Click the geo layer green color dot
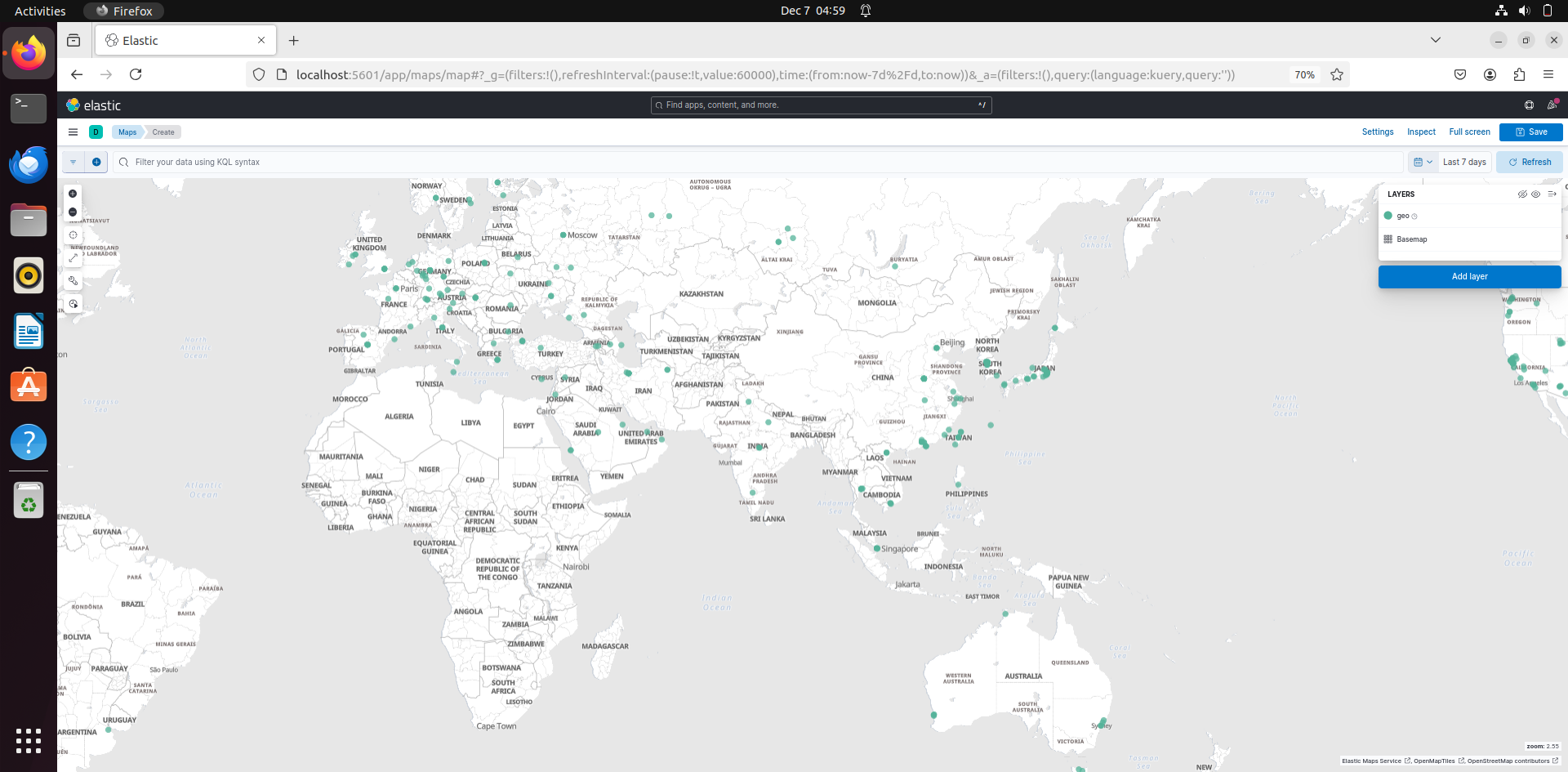Image resolution: width=1568 pixels, height=772 pixels. (x=1388, y=216)
